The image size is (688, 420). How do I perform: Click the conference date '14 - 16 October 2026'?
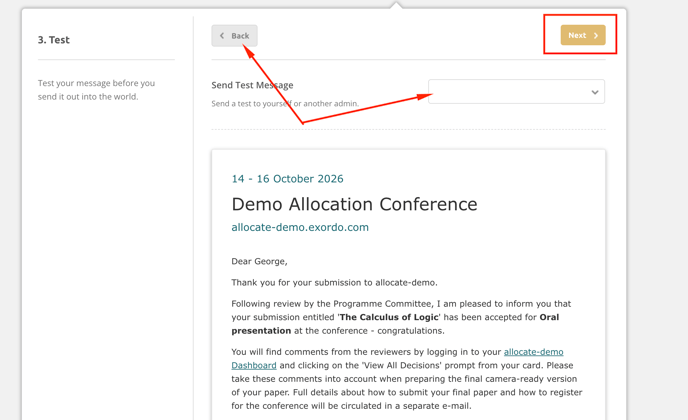(x=287, y=179)
